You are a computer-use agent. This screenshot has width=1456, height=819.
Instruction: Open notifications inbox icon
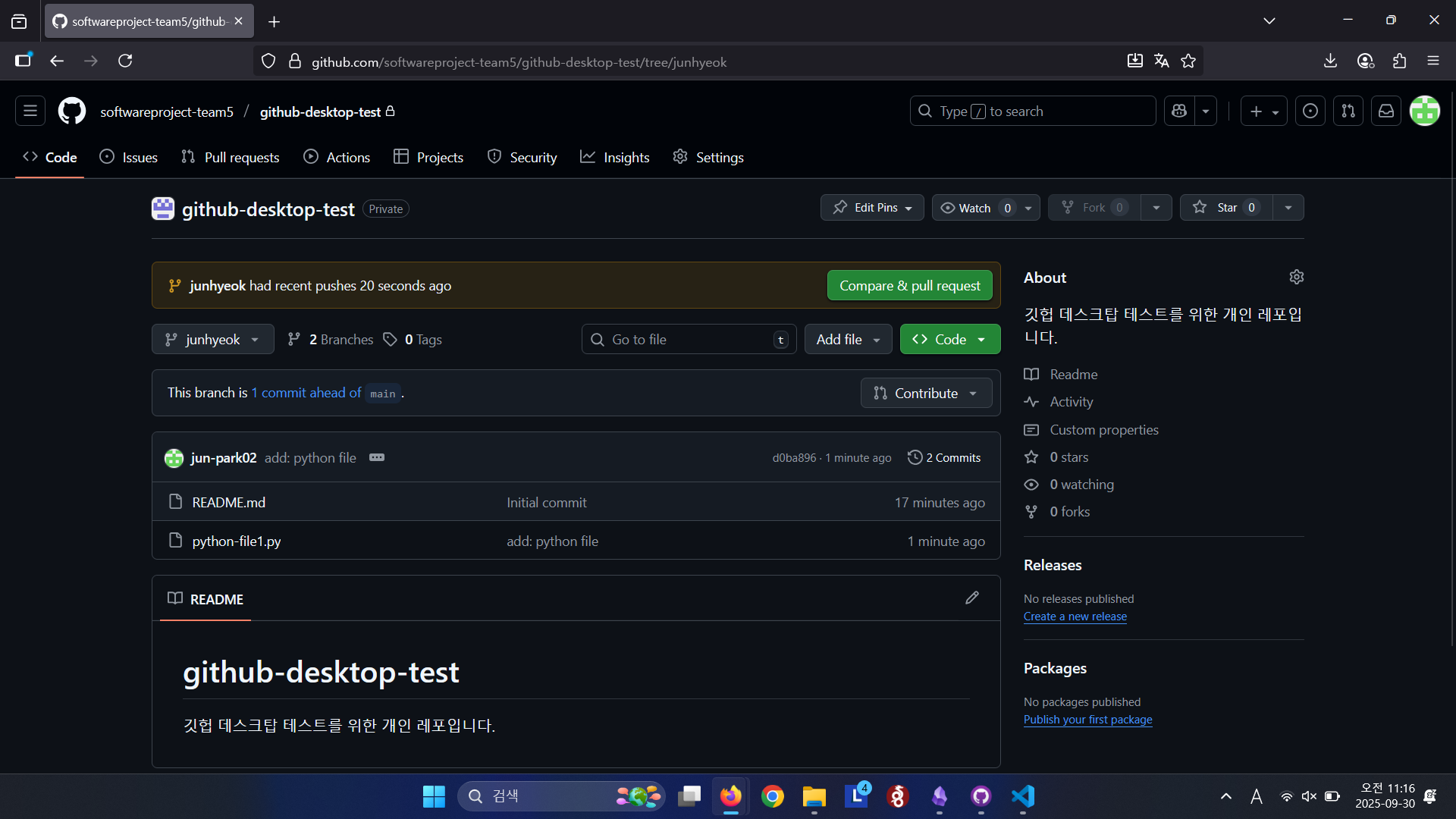[1386, 111]
